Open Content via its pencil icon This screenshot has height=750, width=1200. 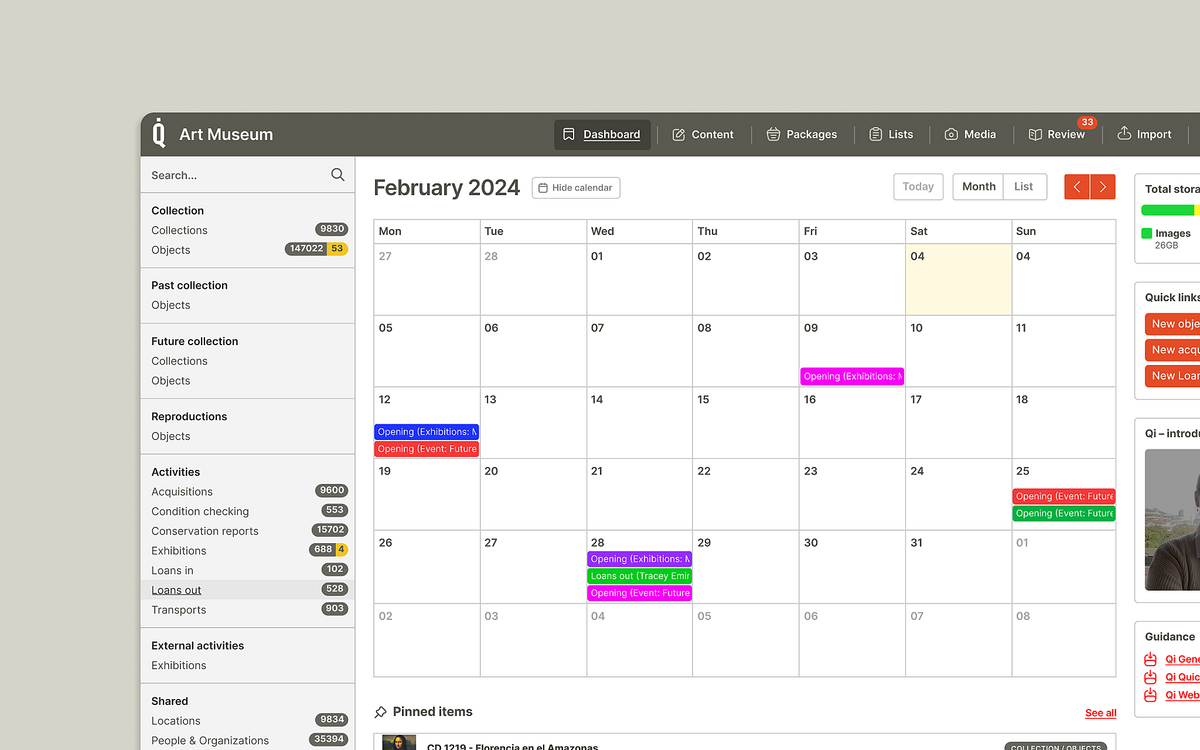(679, 134)
